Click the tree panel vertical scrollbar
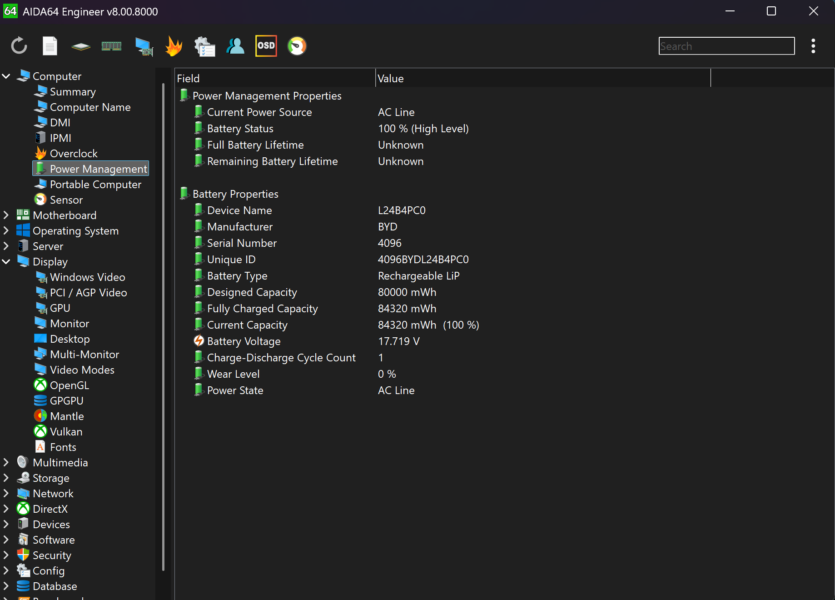Image resolution: width=835 pixels, height=600 pixels. coord(163,325)
